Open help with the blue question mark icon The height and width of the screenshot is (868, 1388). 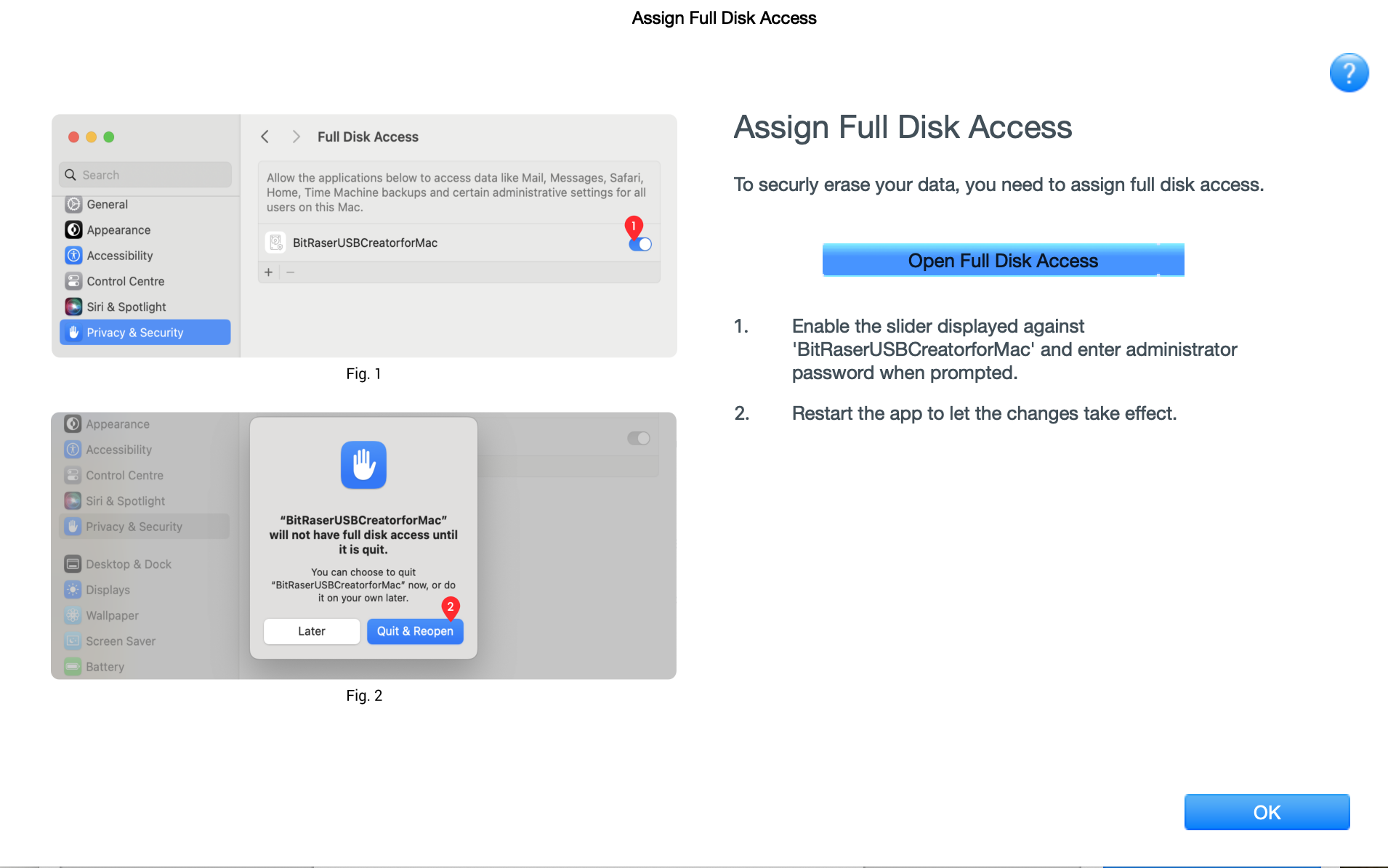tap(1349, 73)
